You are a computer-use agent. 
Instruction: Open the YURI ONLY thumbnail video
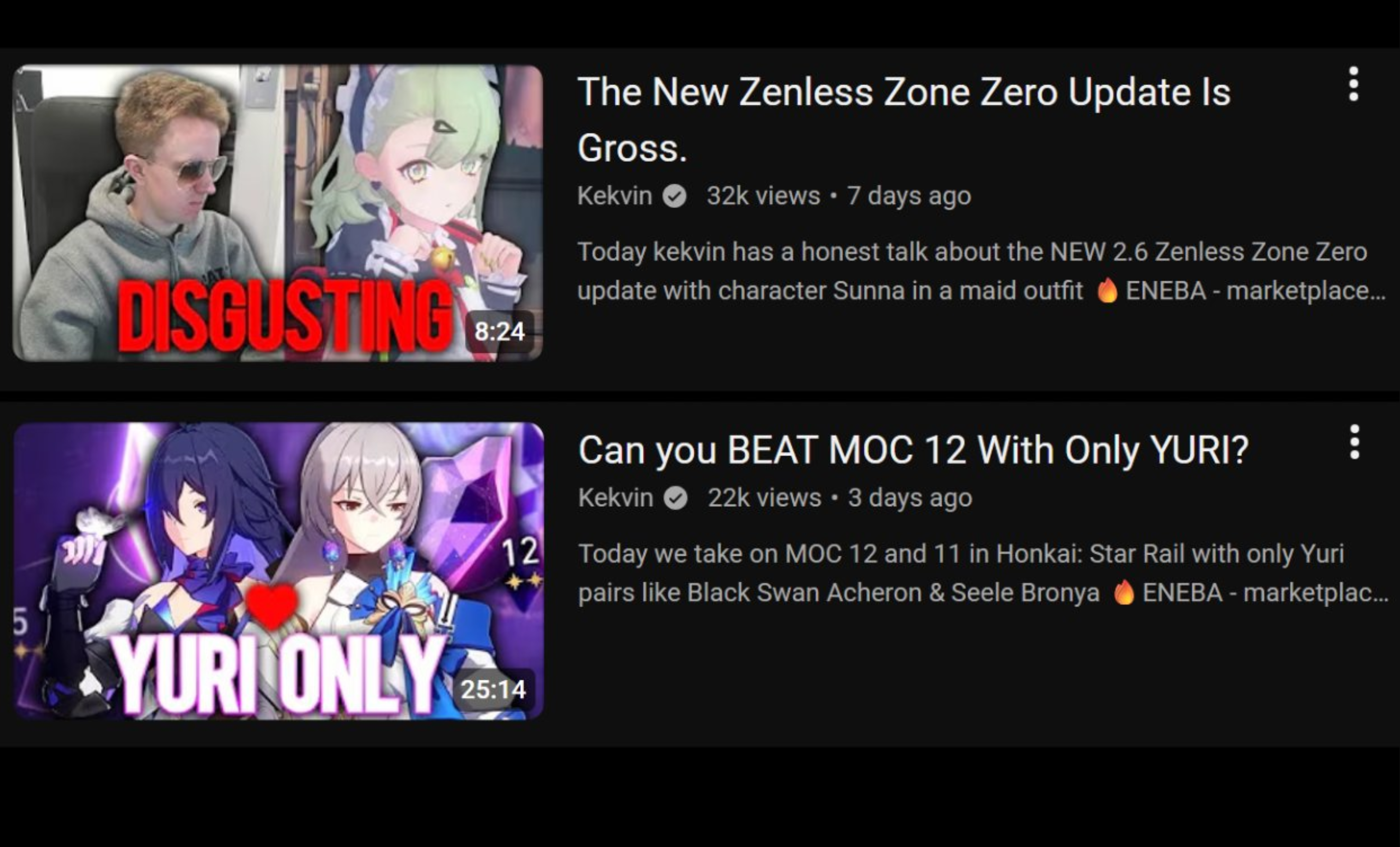tap(278, 571)
